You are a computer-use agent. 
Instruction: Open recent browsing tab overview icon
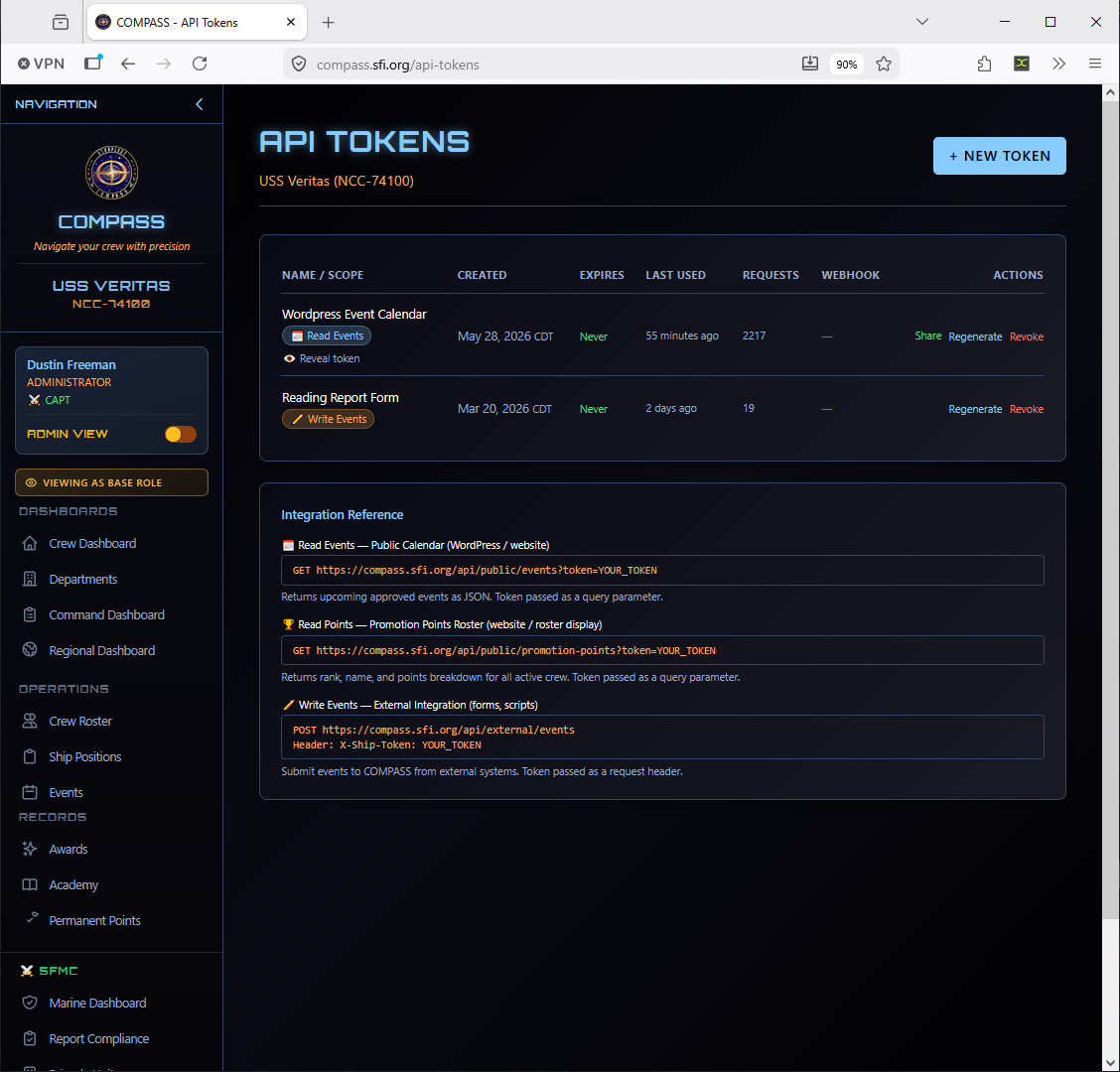click(61, 22)
